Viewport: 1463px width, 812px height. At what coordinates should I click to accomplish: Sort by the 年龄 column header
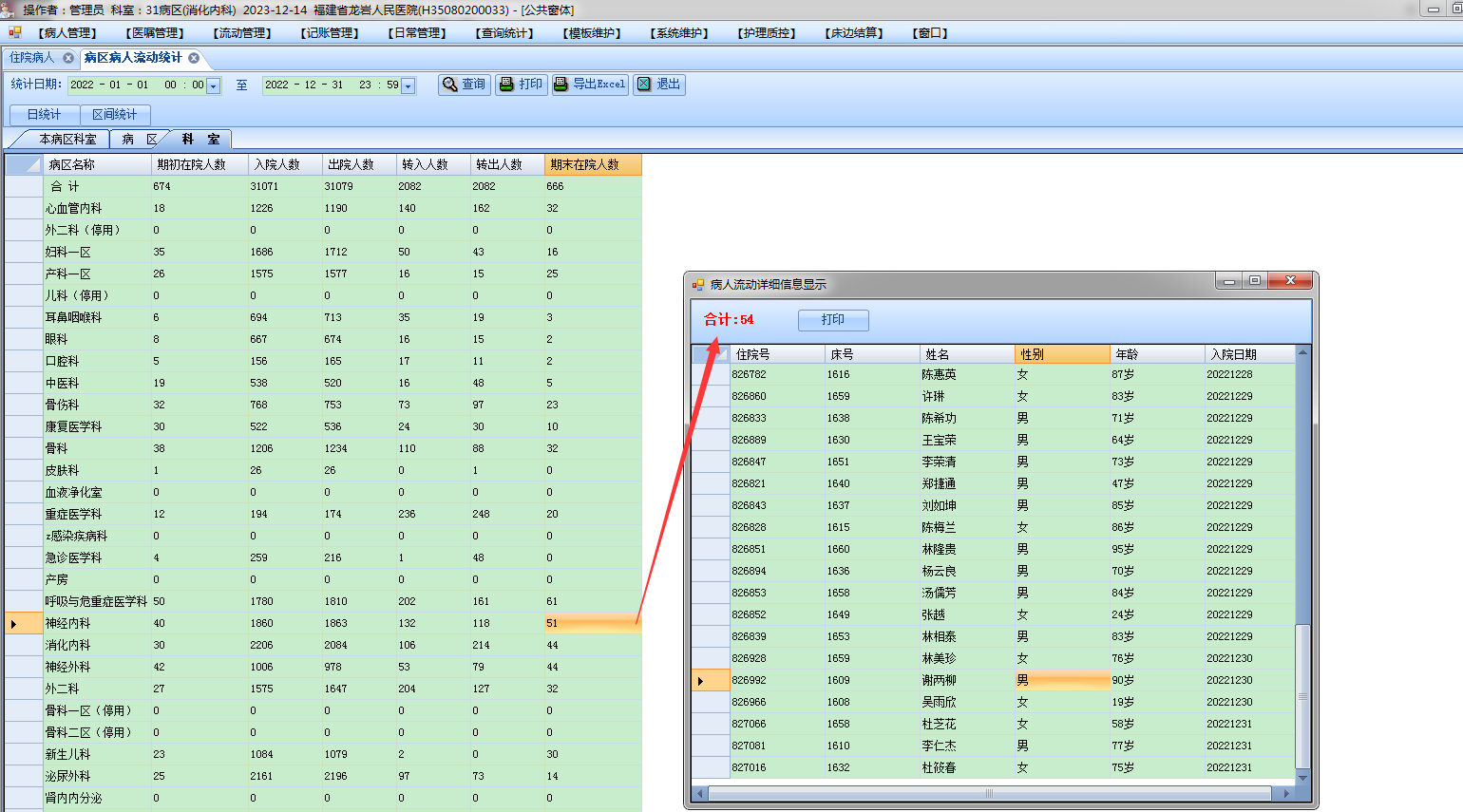[1155, 354]
